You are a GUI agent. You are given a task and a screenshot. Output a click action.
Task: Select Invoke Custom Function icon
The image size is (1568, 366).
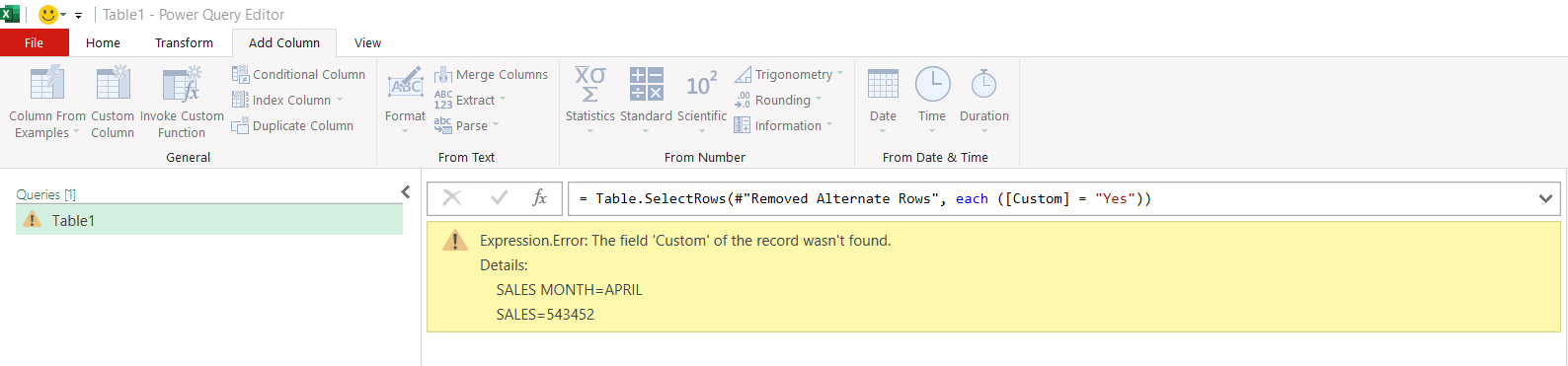coord(182,85)
